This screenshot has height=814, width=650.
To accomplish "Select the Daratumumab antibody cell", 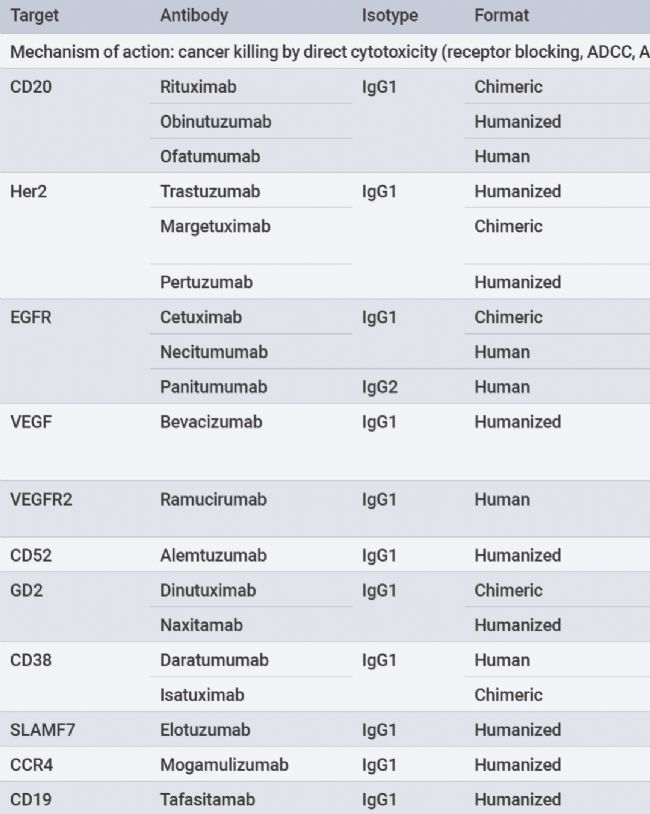I will click(214, 661).
